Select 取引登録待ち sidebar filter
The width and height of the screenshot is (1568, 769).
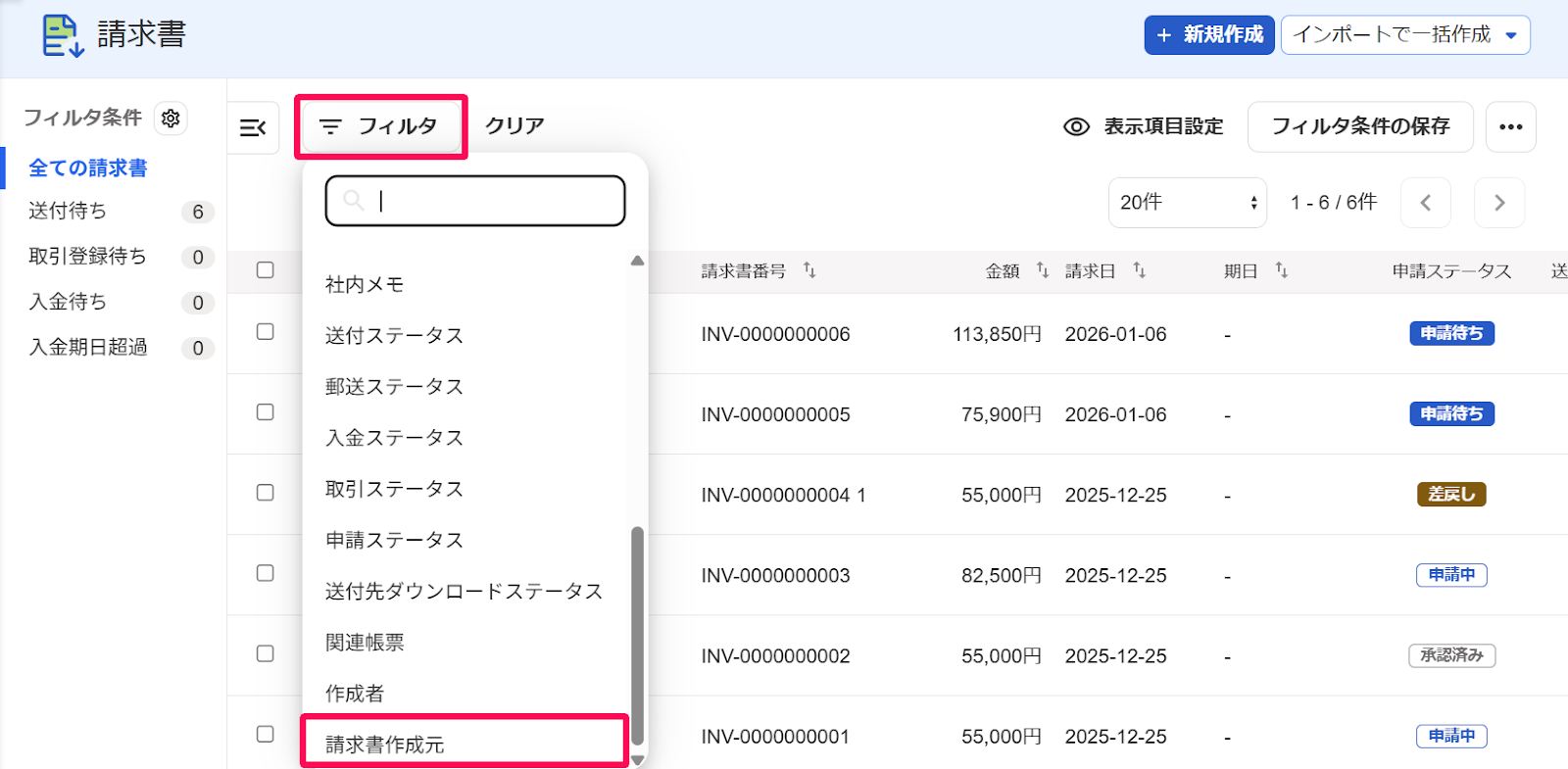(x=87, y=256)
